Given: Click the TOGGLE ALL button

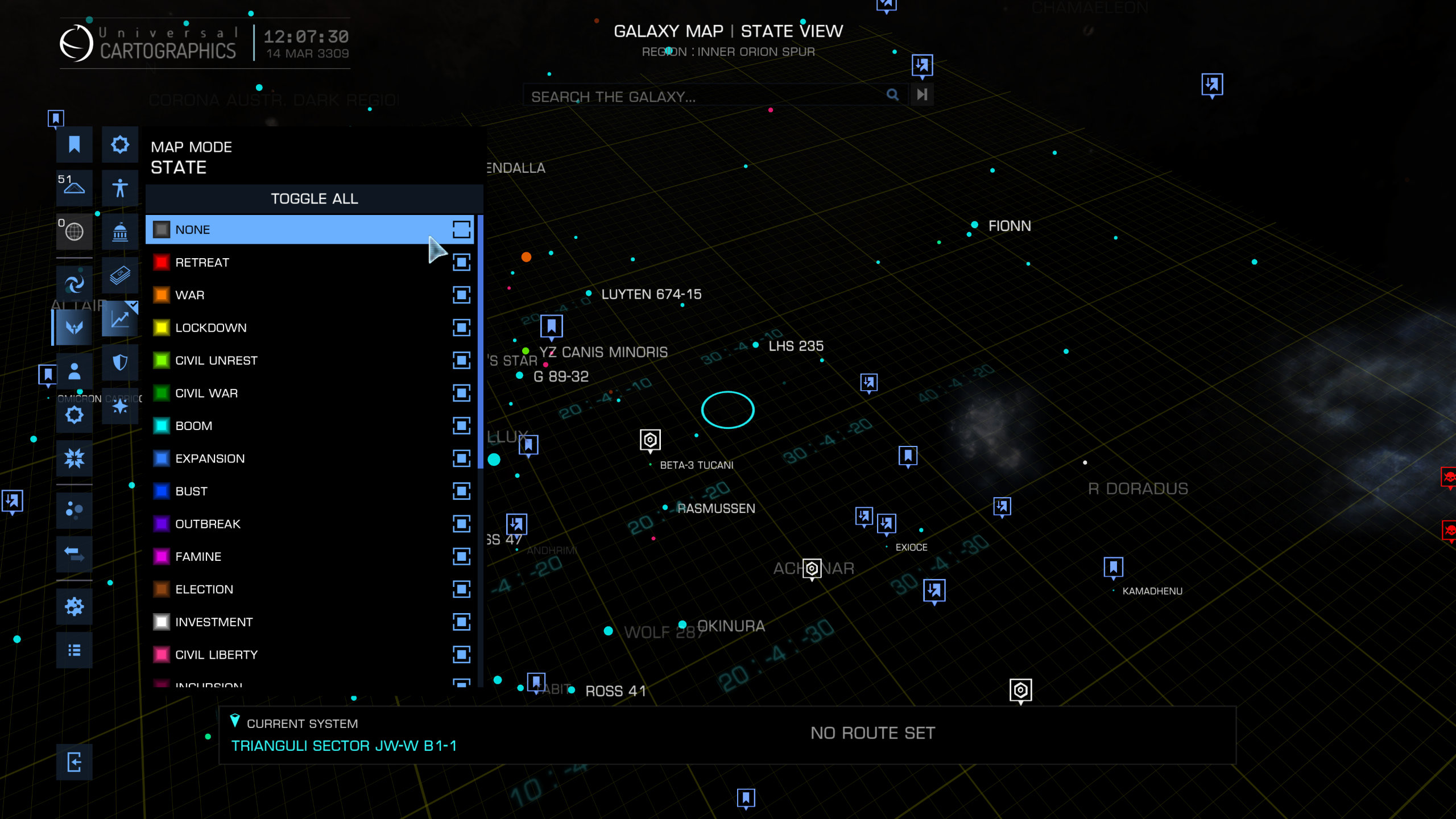Looking at the screenshot, I should pos(314,198).
